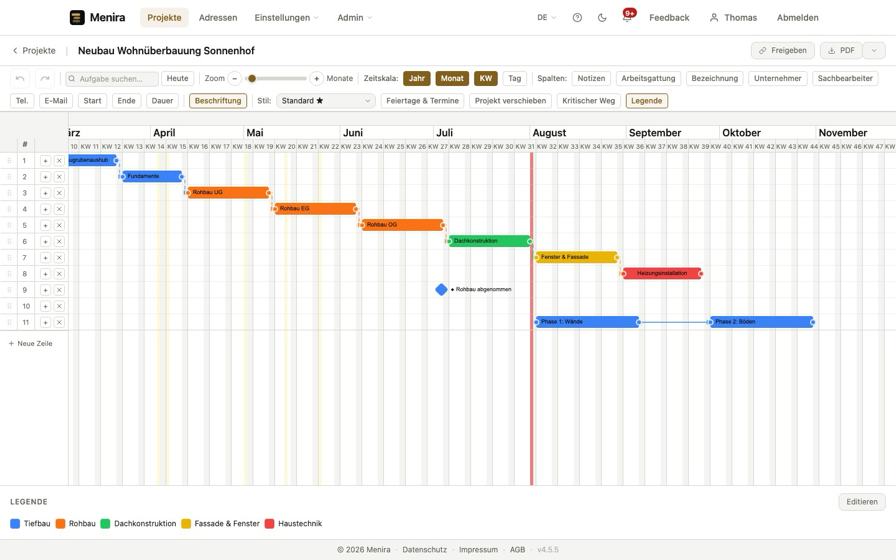Screen dimensions: 896x560
Task: Delete row 7 with its X icon
Action: (x=59, y=258)
